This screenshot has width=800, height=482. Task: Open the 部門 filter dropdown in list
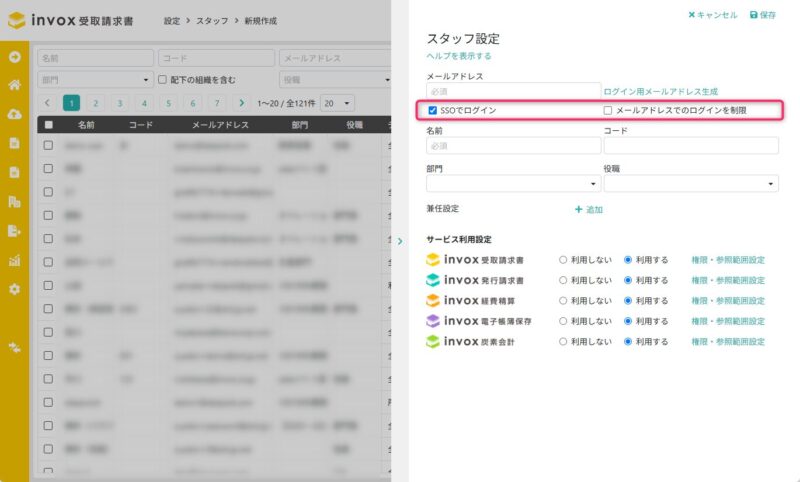pos(95,80)
